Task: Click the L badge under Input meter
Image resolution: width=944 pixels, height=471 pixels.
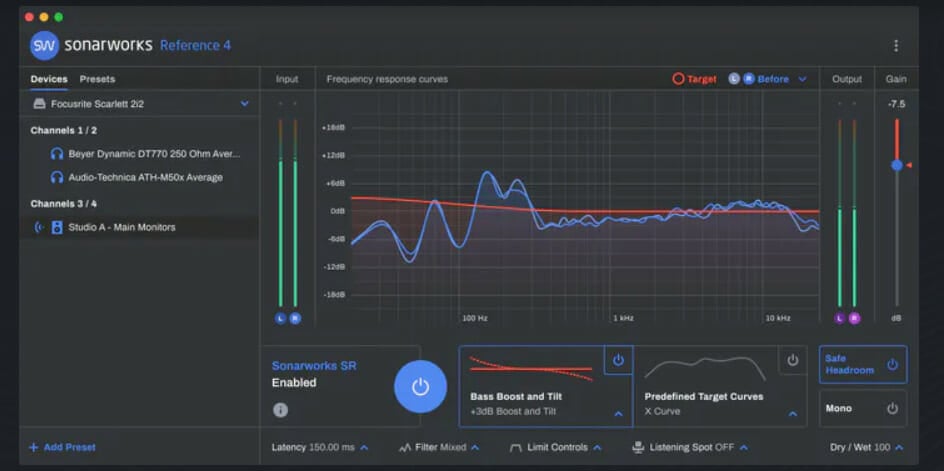Action: pyautogui.click(x=281, y=318)
